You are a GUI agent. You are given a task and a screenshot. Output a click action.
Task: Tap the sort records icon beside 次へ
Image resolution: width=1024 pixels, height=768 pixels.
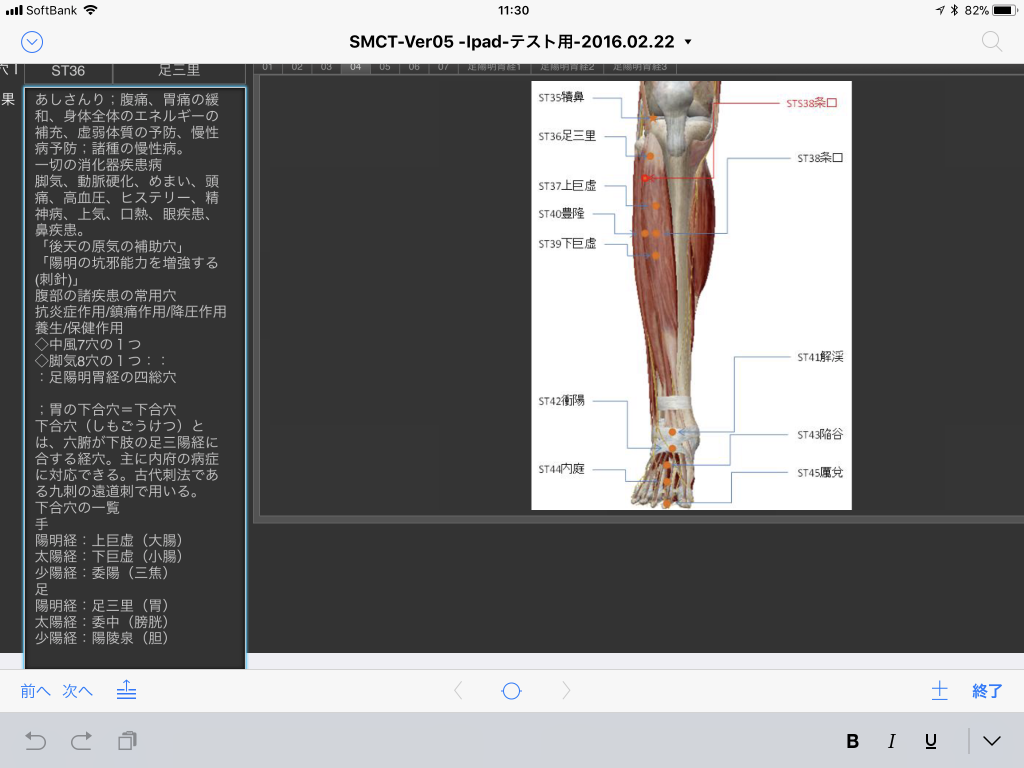[126, 690]
